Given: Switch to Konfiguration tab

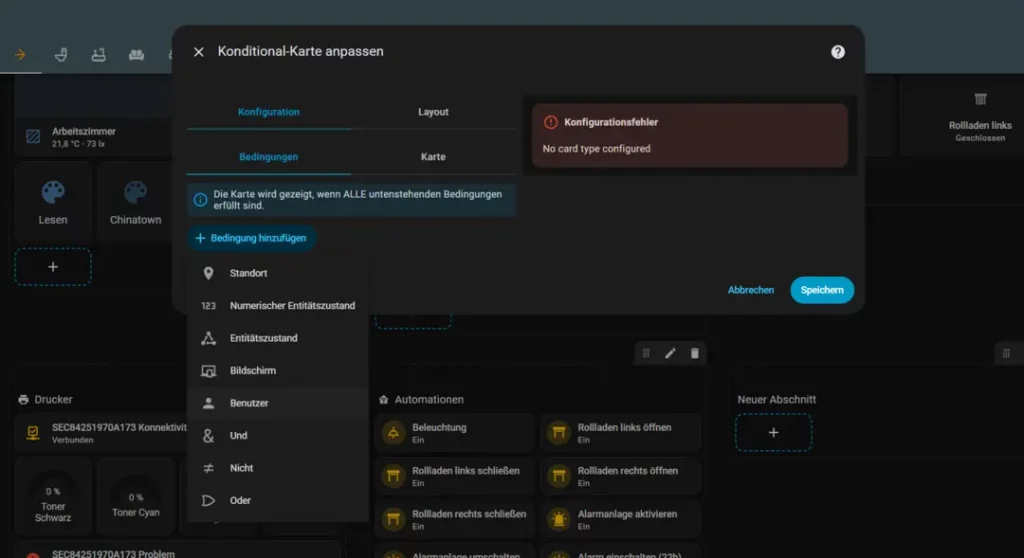Looking at the screenshot, I should (x=268, y=112).
